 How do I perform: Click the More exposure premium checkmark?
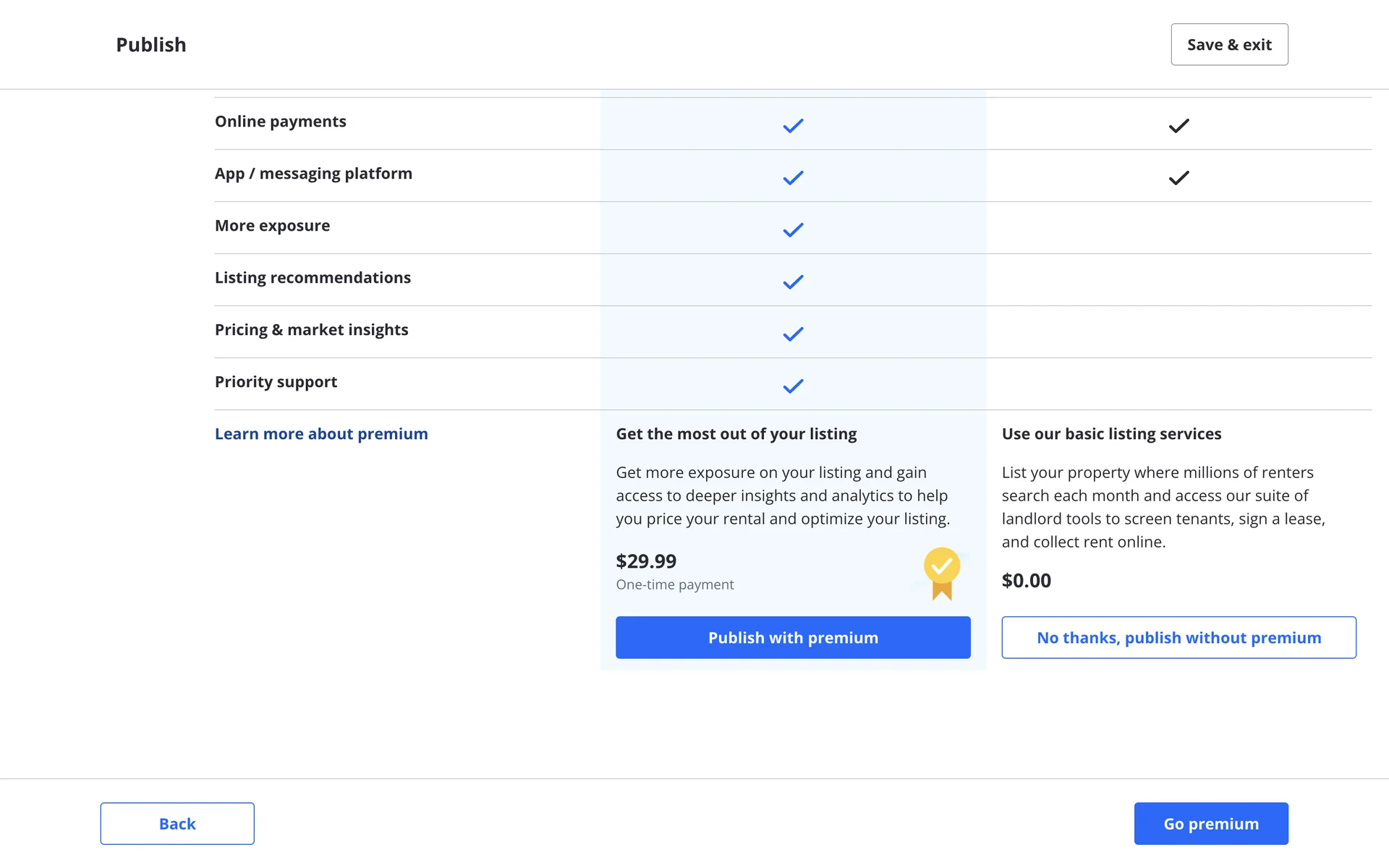[x=793, y=230]
